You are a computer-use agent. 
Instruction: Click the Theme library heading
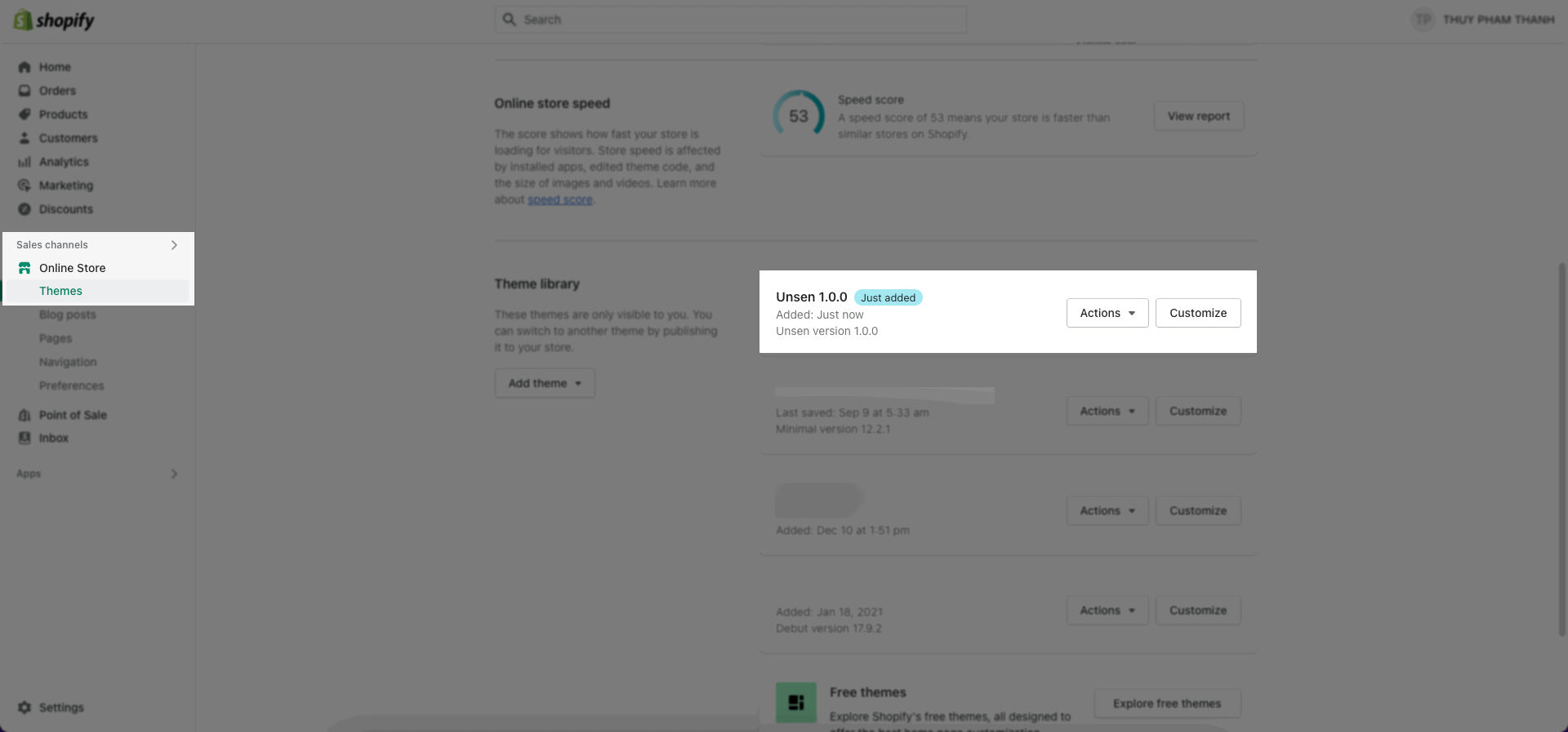click(537, 283)
